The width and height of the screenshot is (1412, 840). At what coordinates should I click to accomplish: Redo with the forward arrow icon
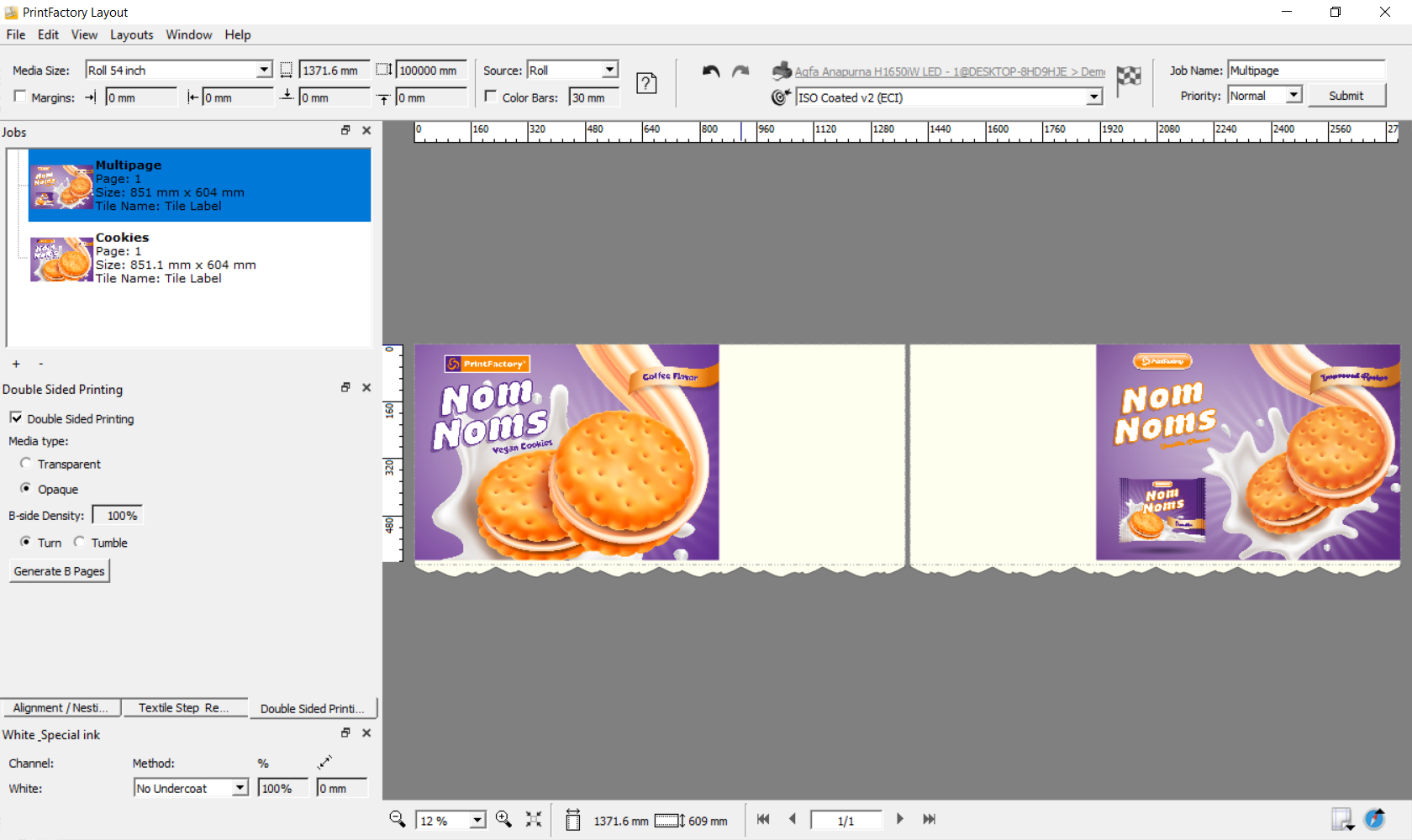pos(740,71)
